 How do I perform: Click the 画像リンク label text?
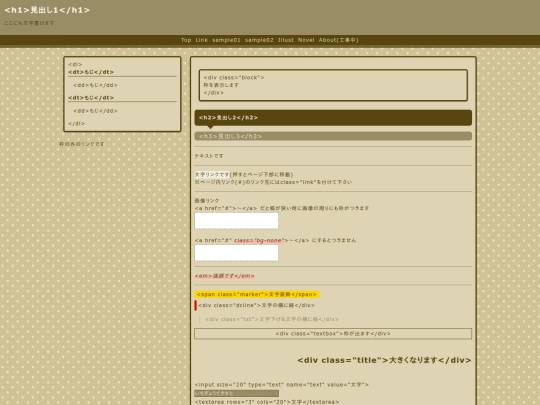pos(207,200)
